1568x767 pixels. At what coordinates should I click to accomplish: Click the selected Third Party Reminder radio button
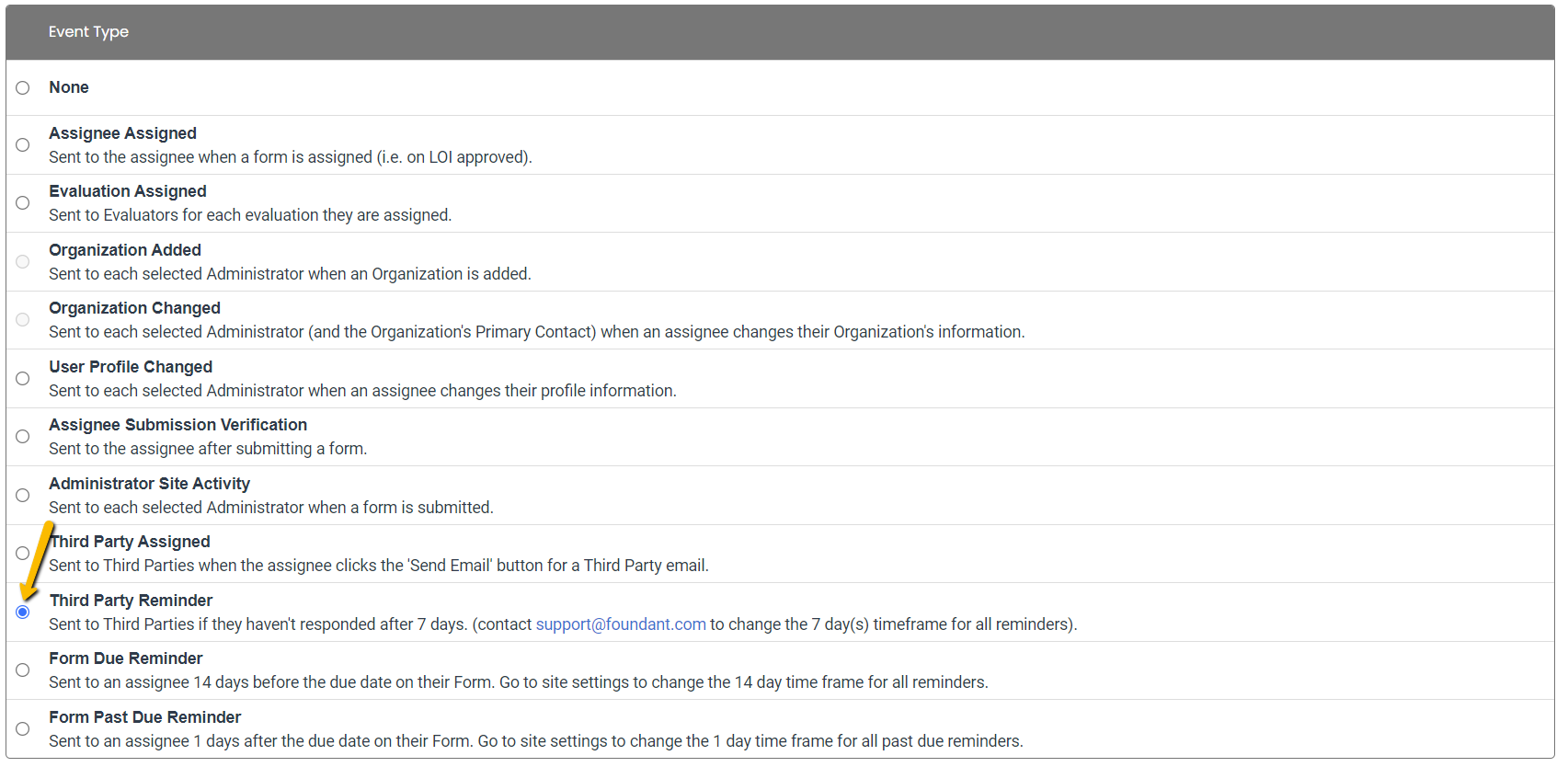(23, 612)
